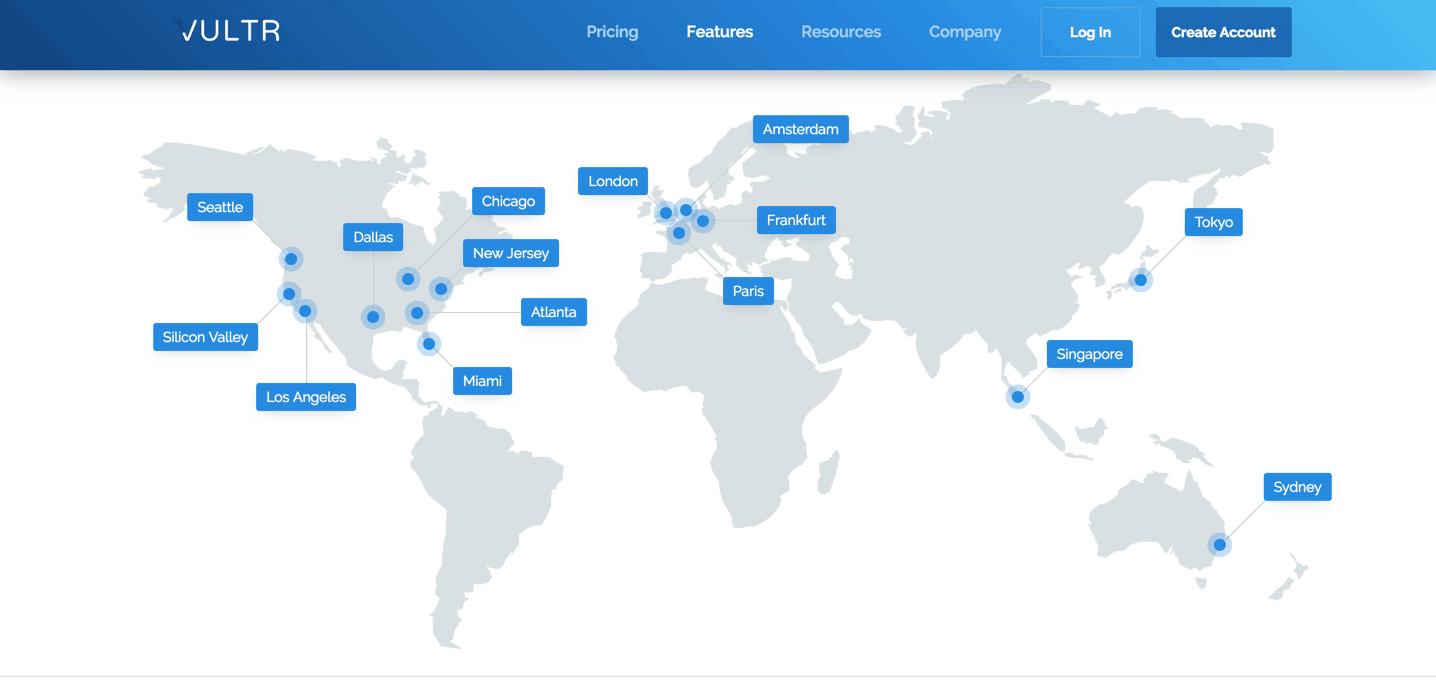Select the Seattle location label

point(220,207)
